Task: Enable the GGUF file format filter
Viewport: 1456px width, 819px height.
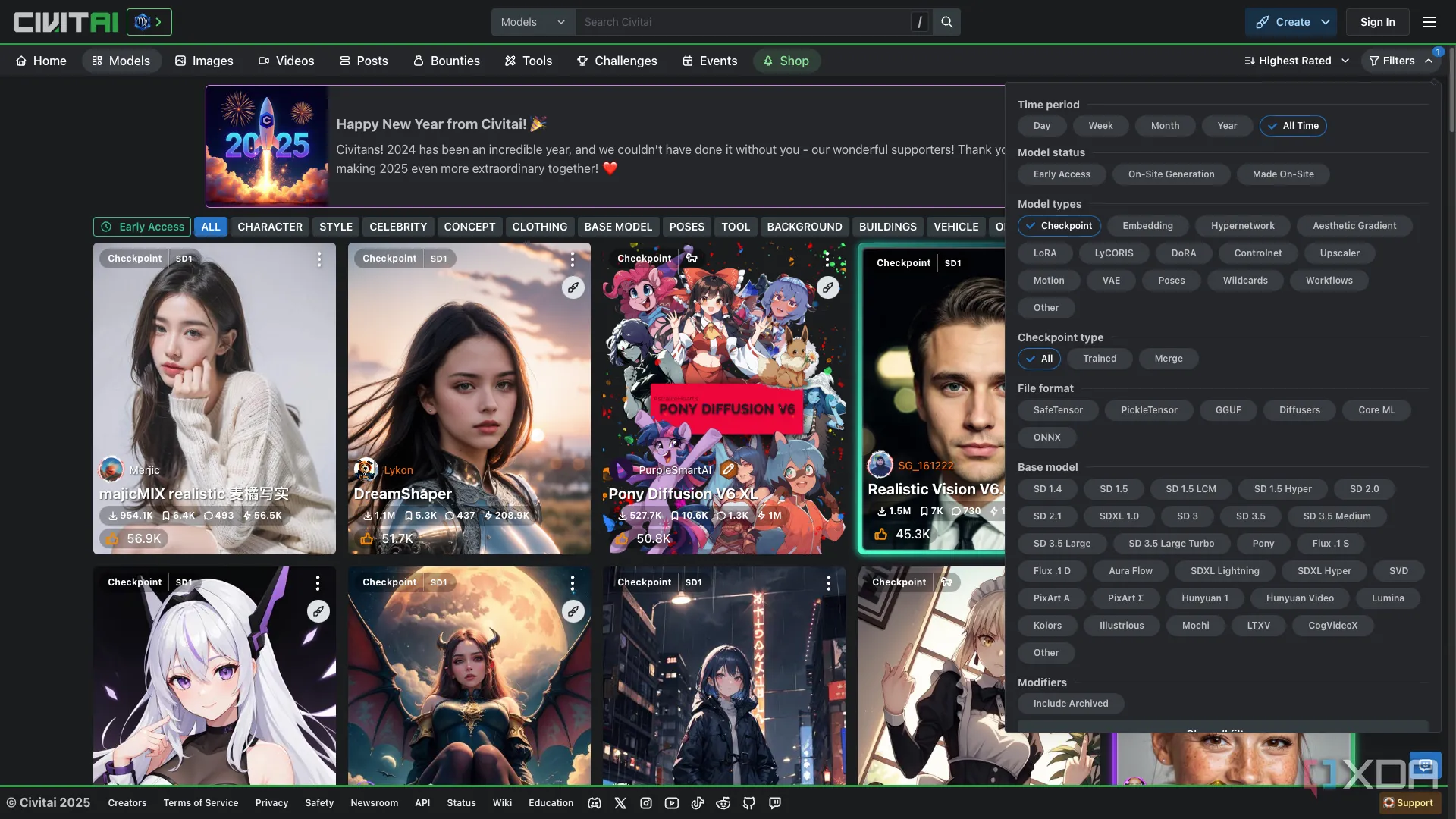Action: [x=1228, y=410]
